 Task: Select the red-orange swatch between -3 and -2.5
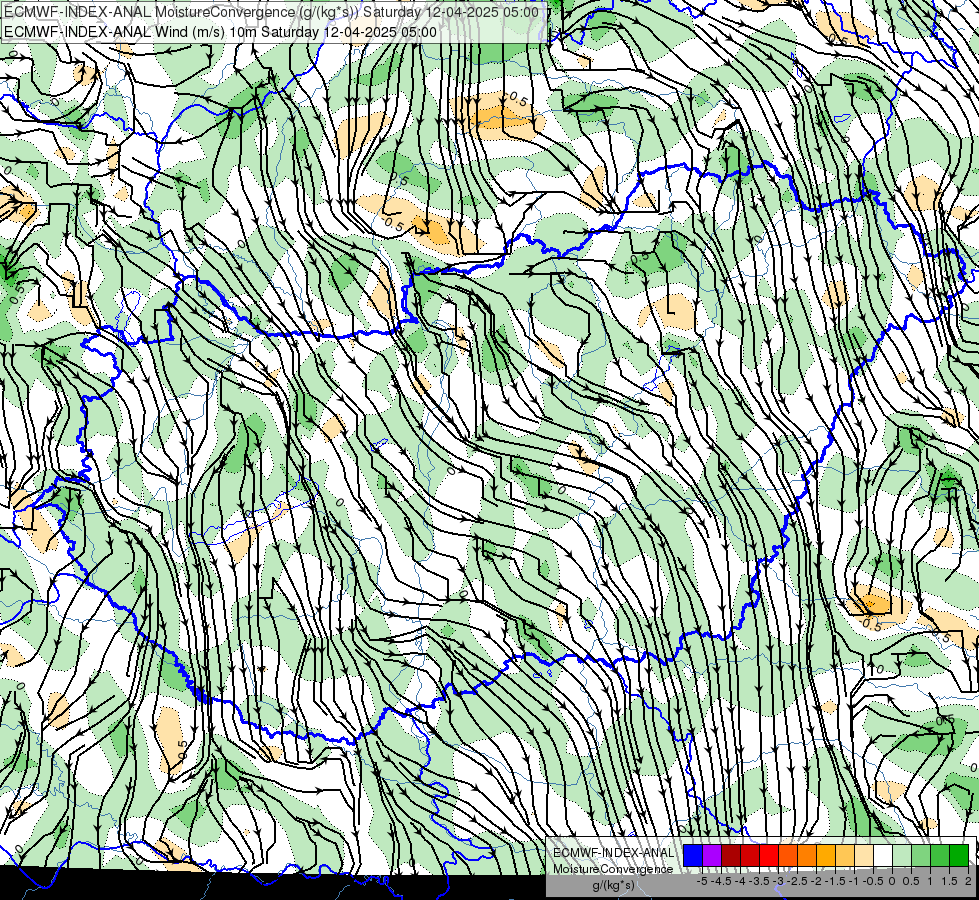788,855
